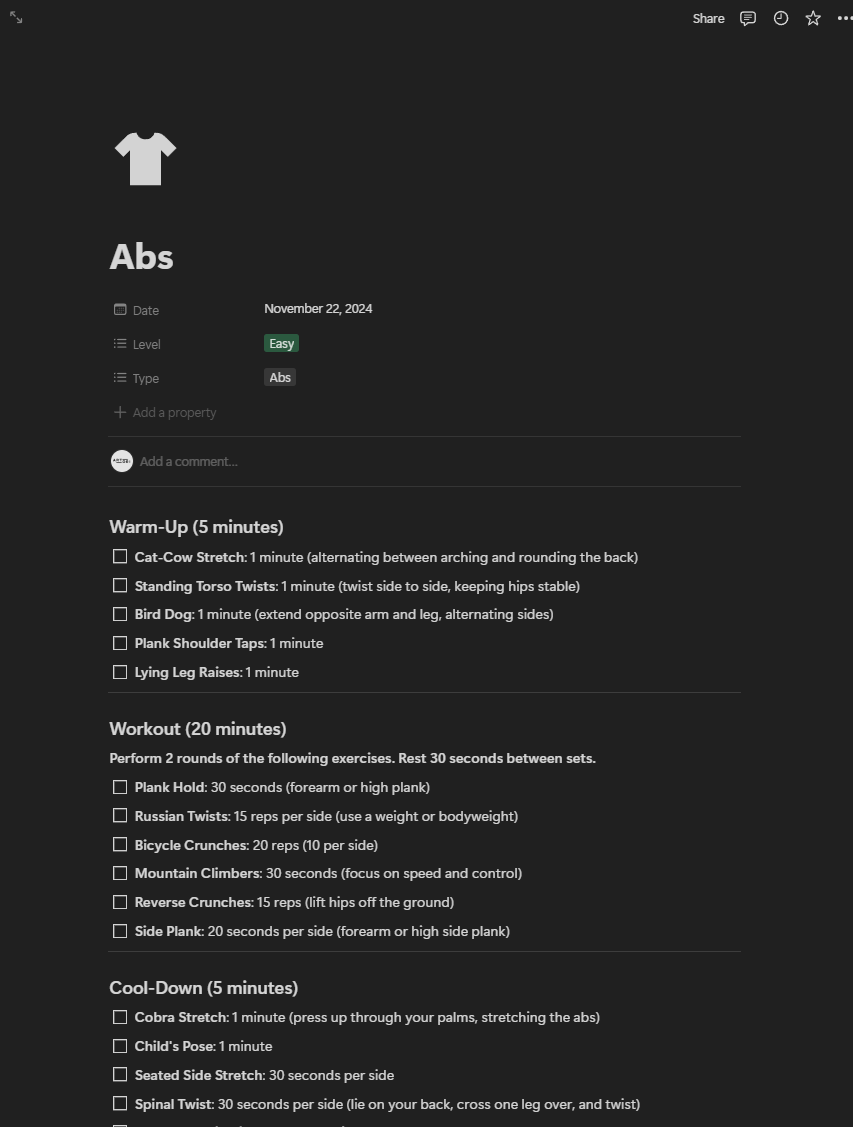
Task: Click the plus icon to add property
Action: [x=120, y=412]
